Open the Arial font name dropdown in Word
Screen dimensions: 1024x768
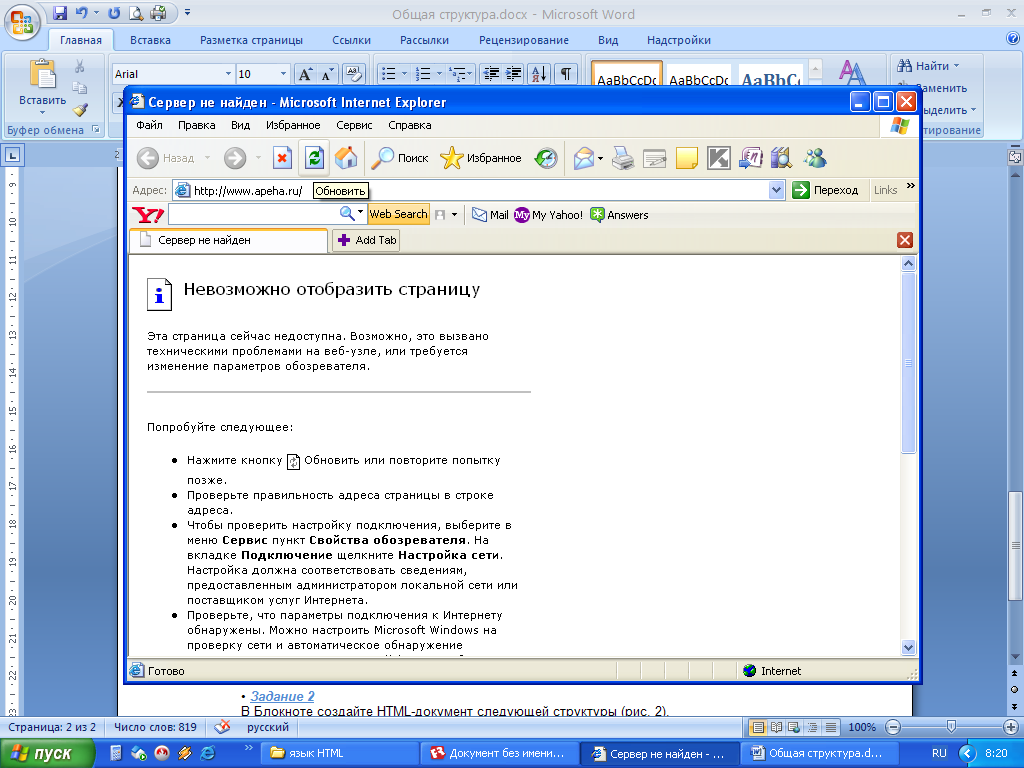click(228, 74)
